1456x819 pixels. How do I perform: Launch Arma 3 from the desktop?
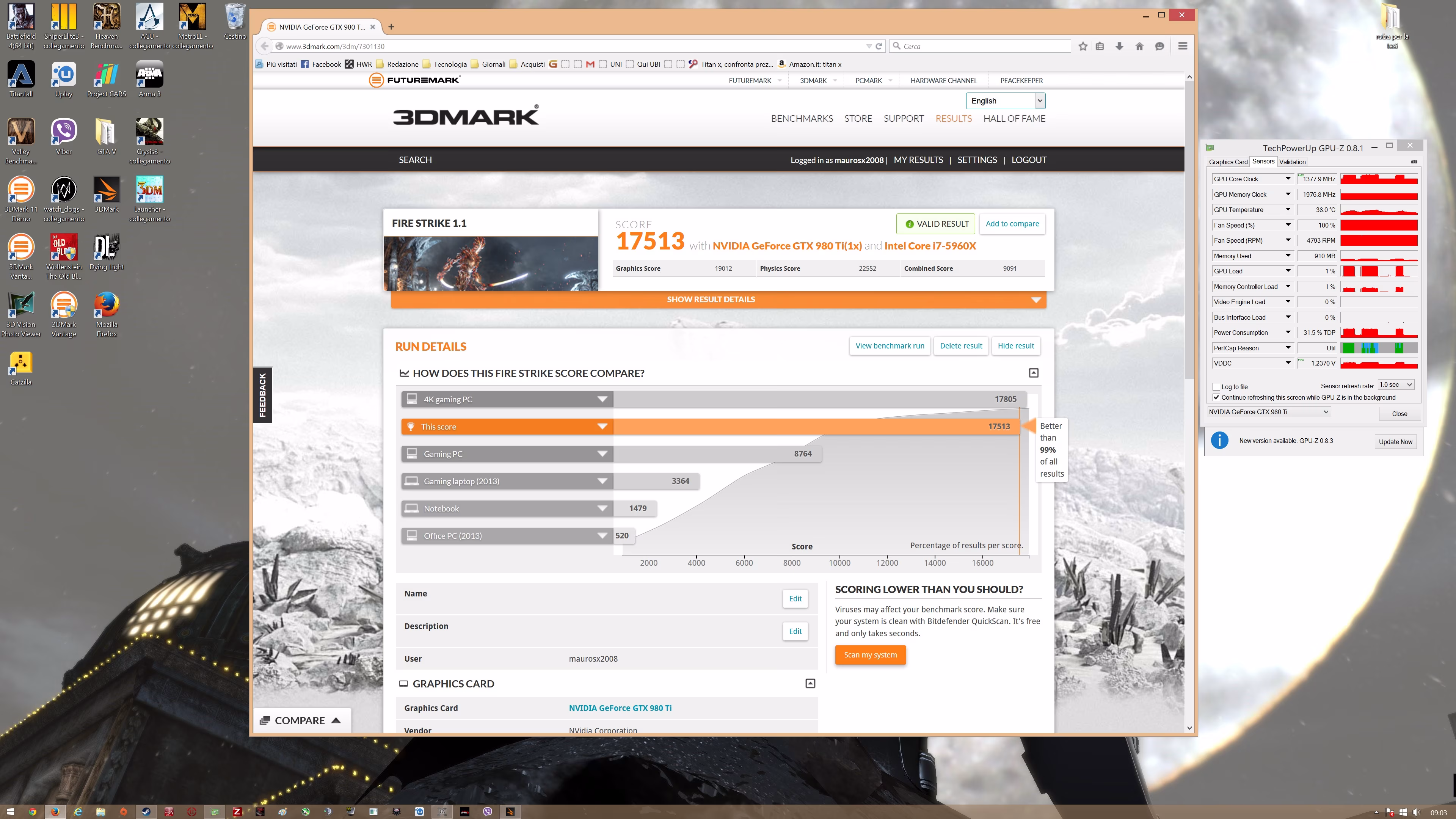tap(149, 78)
